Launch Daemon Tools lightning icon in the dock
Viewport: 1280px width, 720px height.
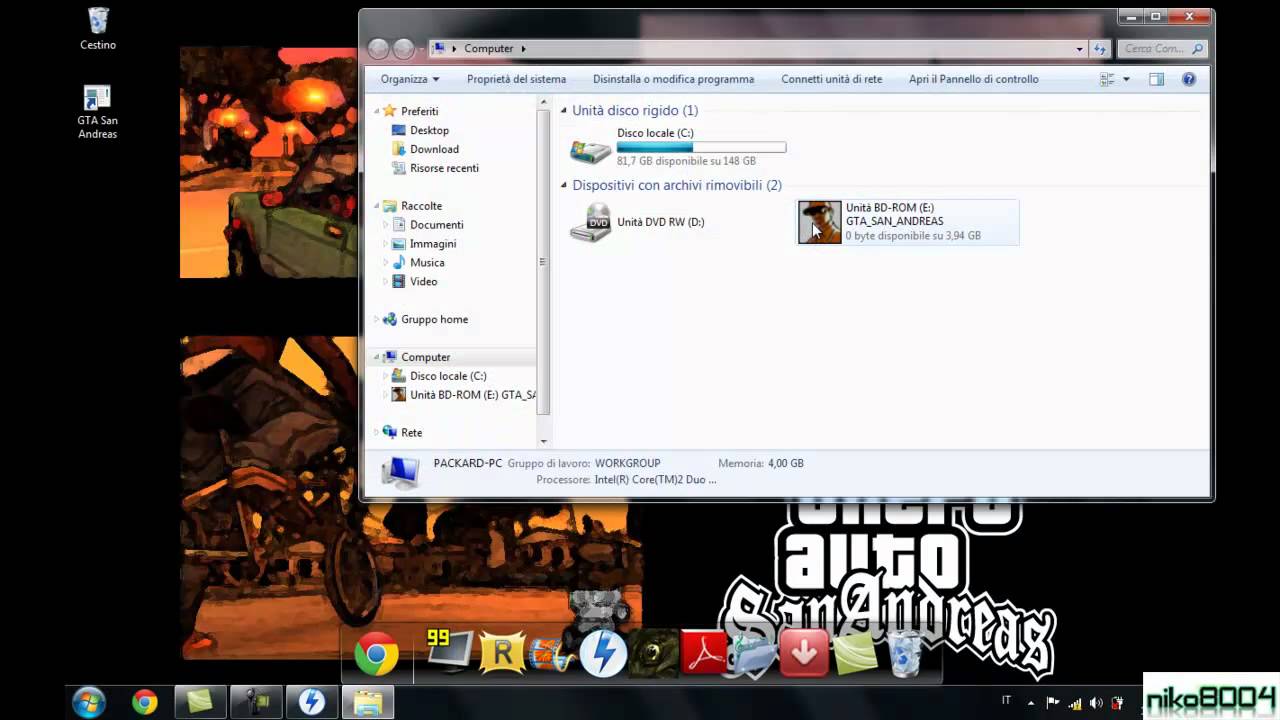coord(604,655)
